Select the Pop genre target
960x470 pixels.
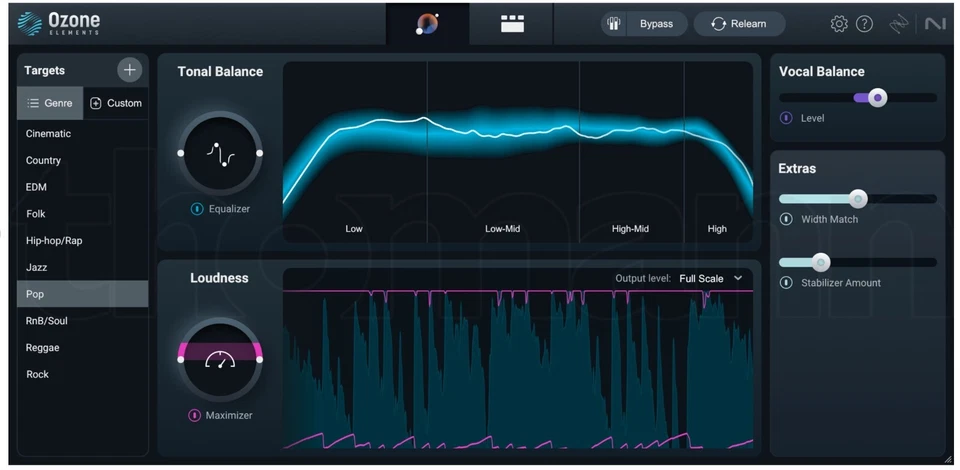(83, 294)
